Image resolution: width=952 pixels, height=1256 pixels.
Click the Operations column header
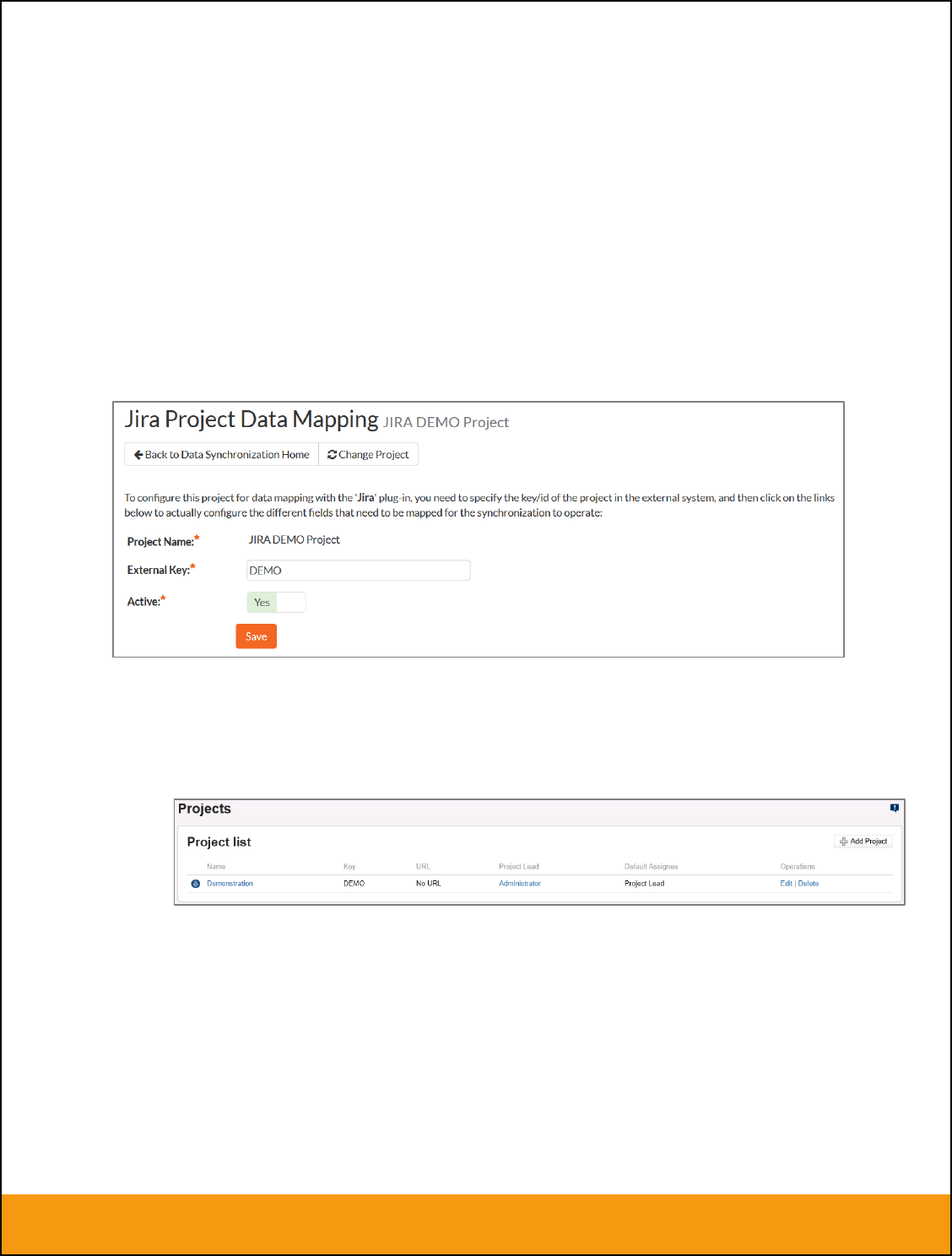(x=798, y=867)
